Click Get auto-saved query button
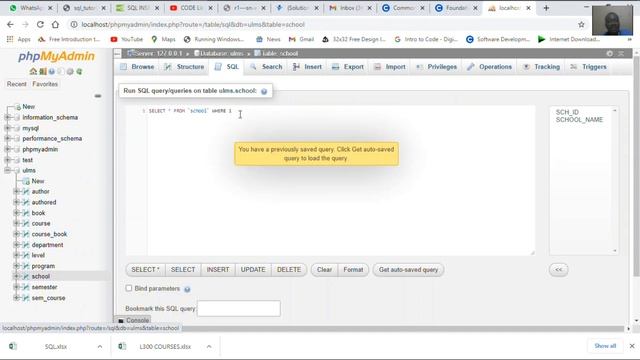The image size is (640, 360). coord(408,270)
